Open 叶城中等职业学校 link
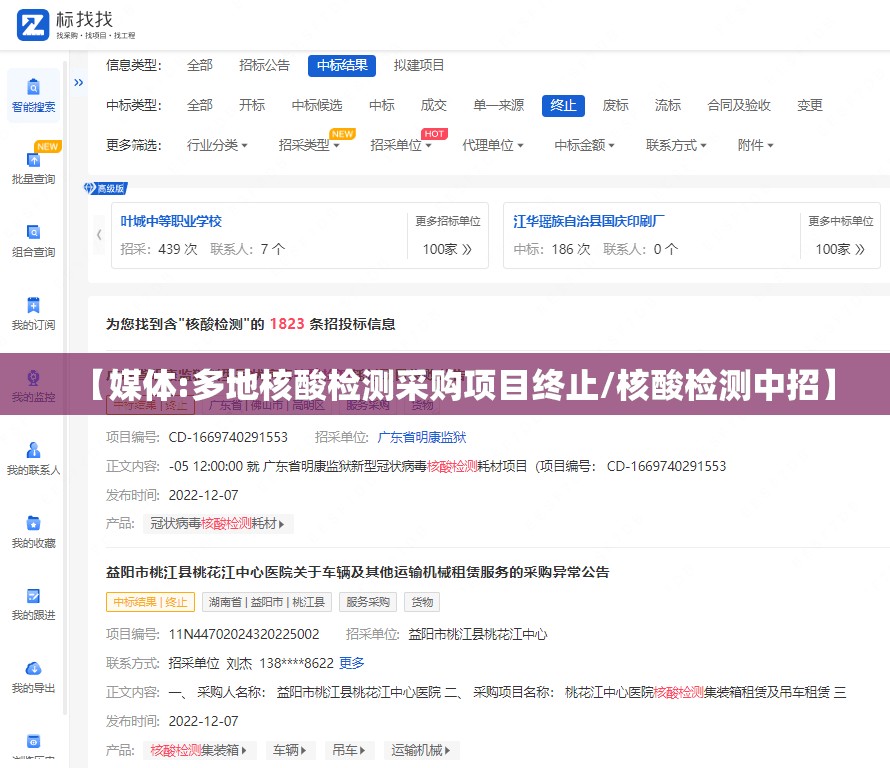The width and height of the screenshot is (890, 768). [x=171, y=221]
